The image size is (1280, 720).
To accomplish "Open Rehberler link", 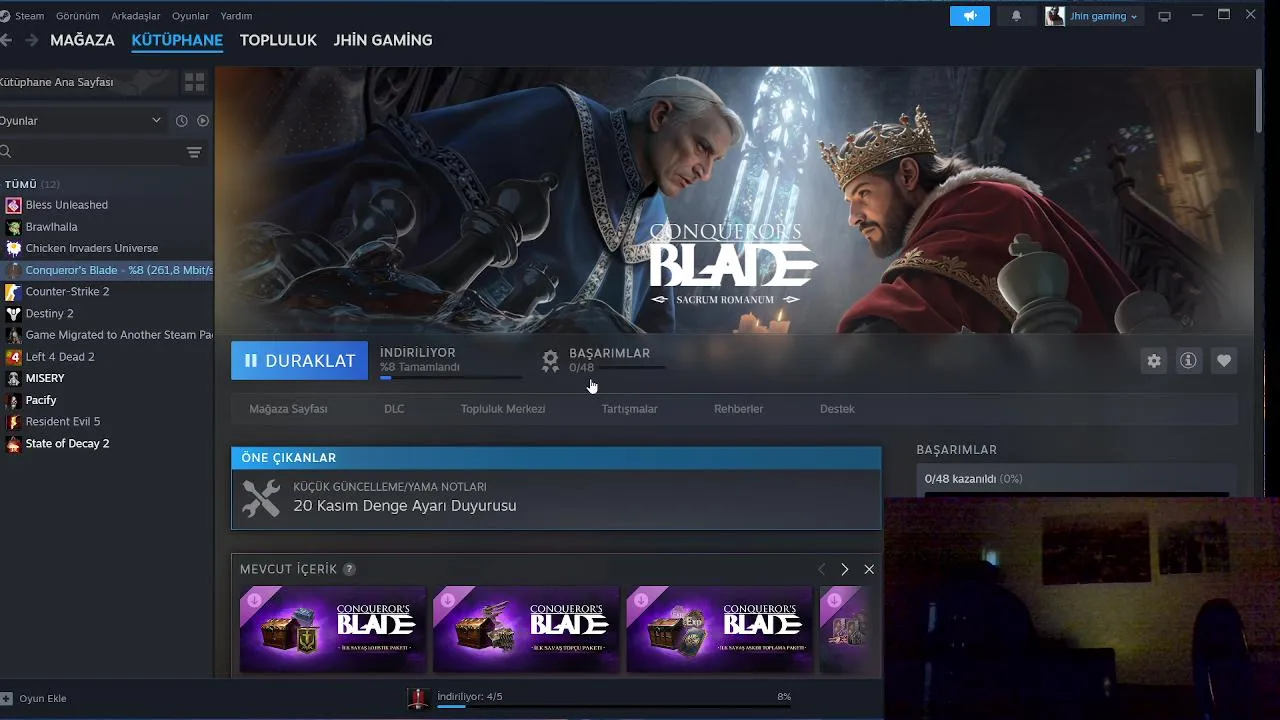I will tap(738, 409).
